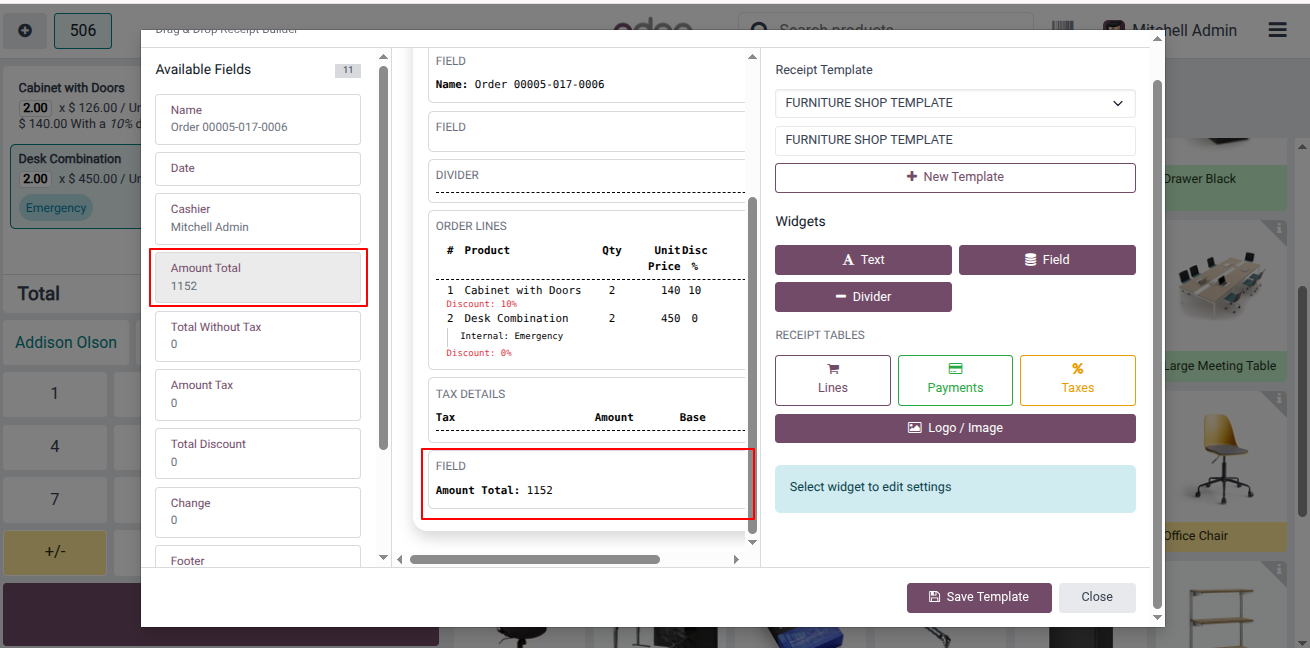
Task: Click the Payments card icon
Action: [955, 368]
